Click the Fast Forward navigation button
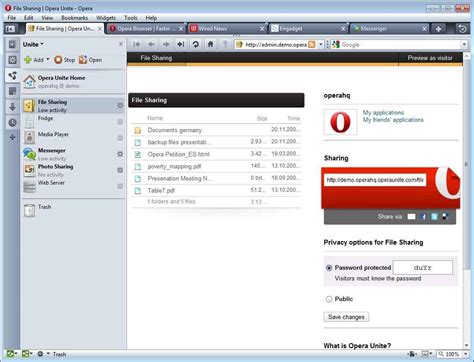474x362 pixels. coord(180,44)
